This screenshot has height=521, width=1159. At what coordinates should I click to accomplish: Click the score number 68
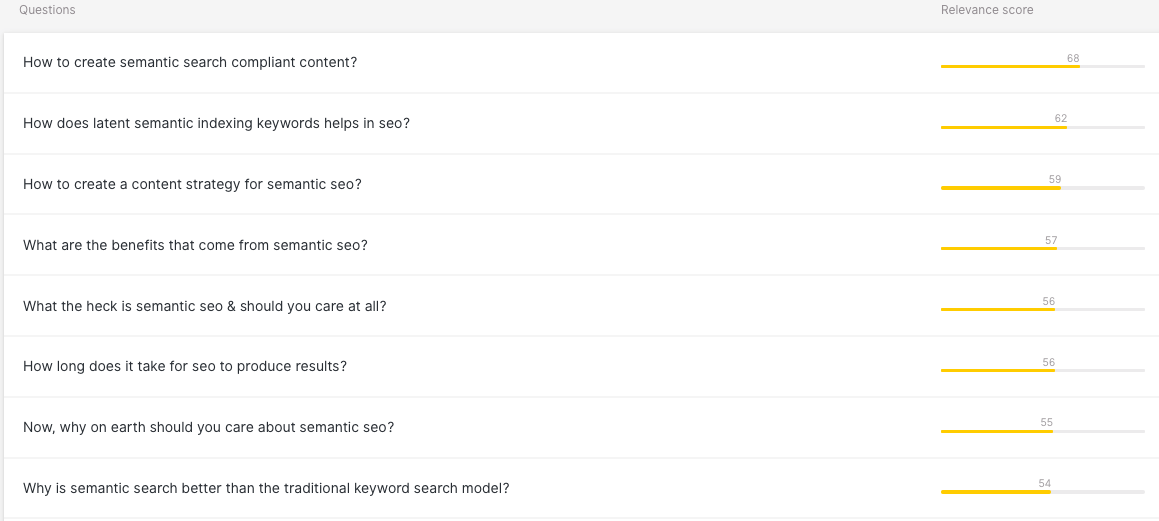tap(1073, 58)
